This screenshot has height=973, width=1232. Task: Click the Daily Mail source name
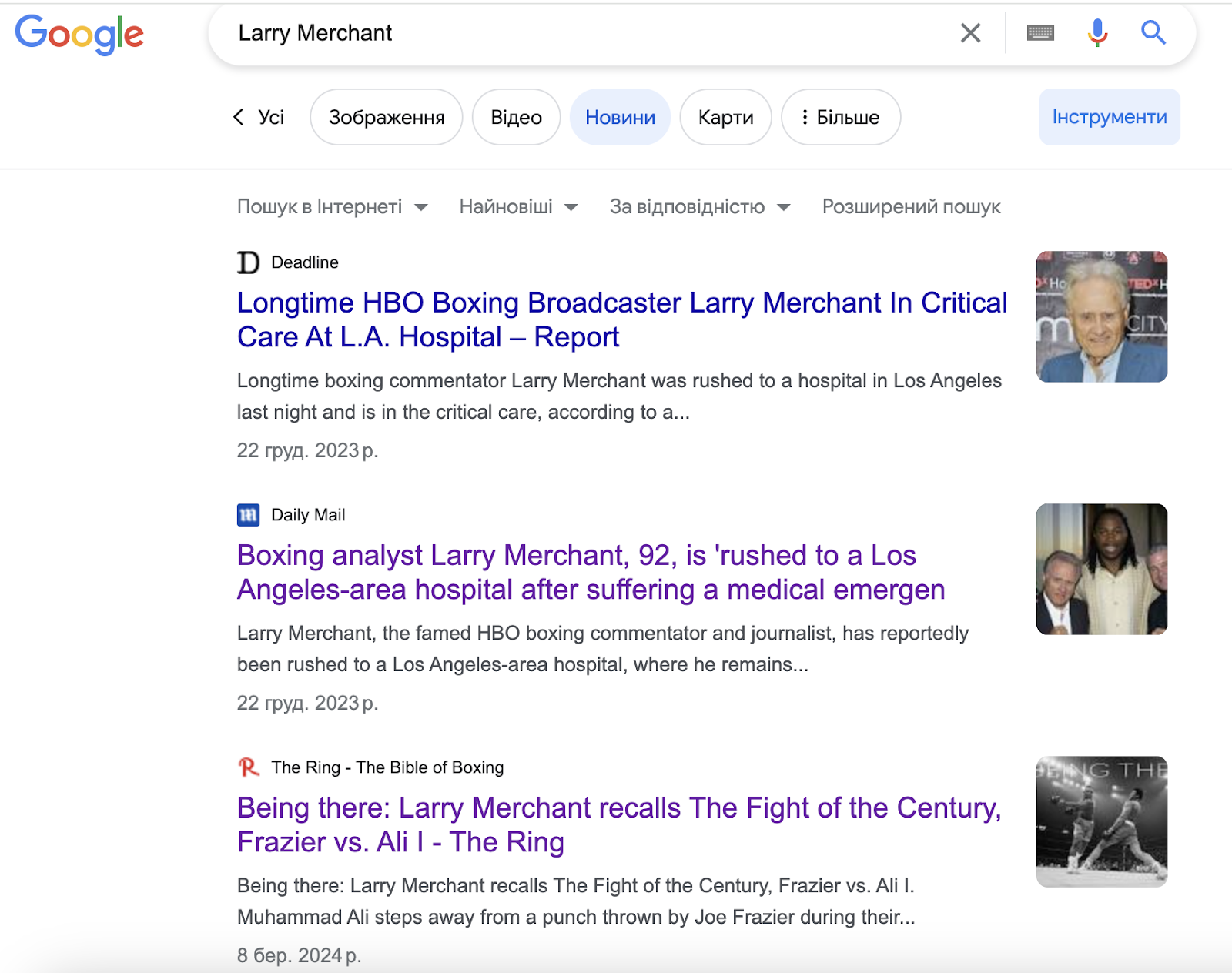[x=308, y=515]
